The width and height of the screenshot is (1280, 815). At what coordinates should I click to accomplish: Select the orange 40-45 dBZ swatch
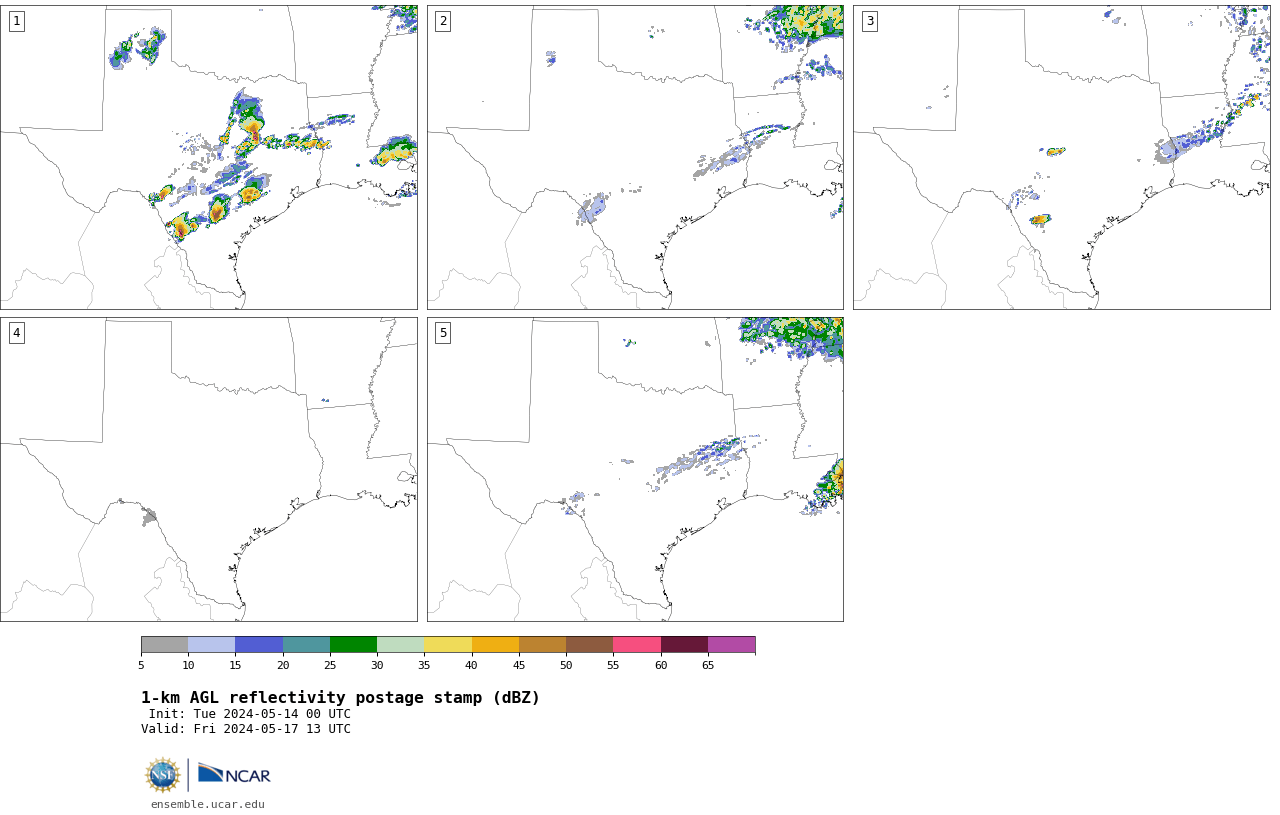495,645
